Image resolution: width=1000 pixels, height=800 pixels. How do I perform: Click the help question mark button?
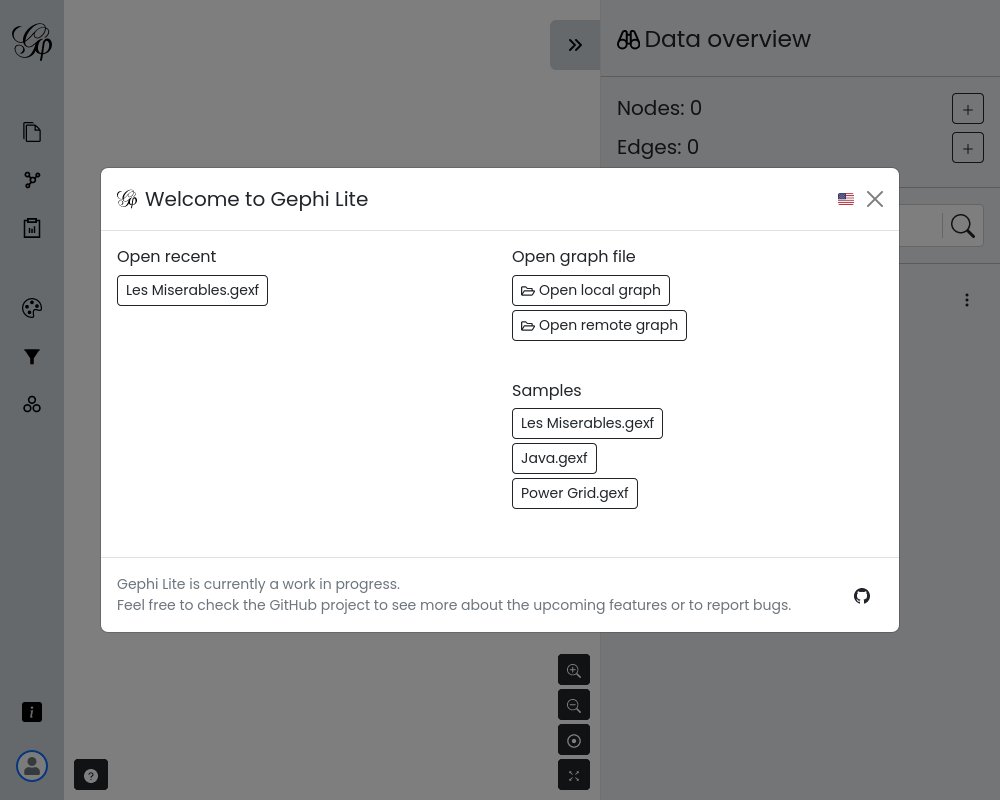91,775
